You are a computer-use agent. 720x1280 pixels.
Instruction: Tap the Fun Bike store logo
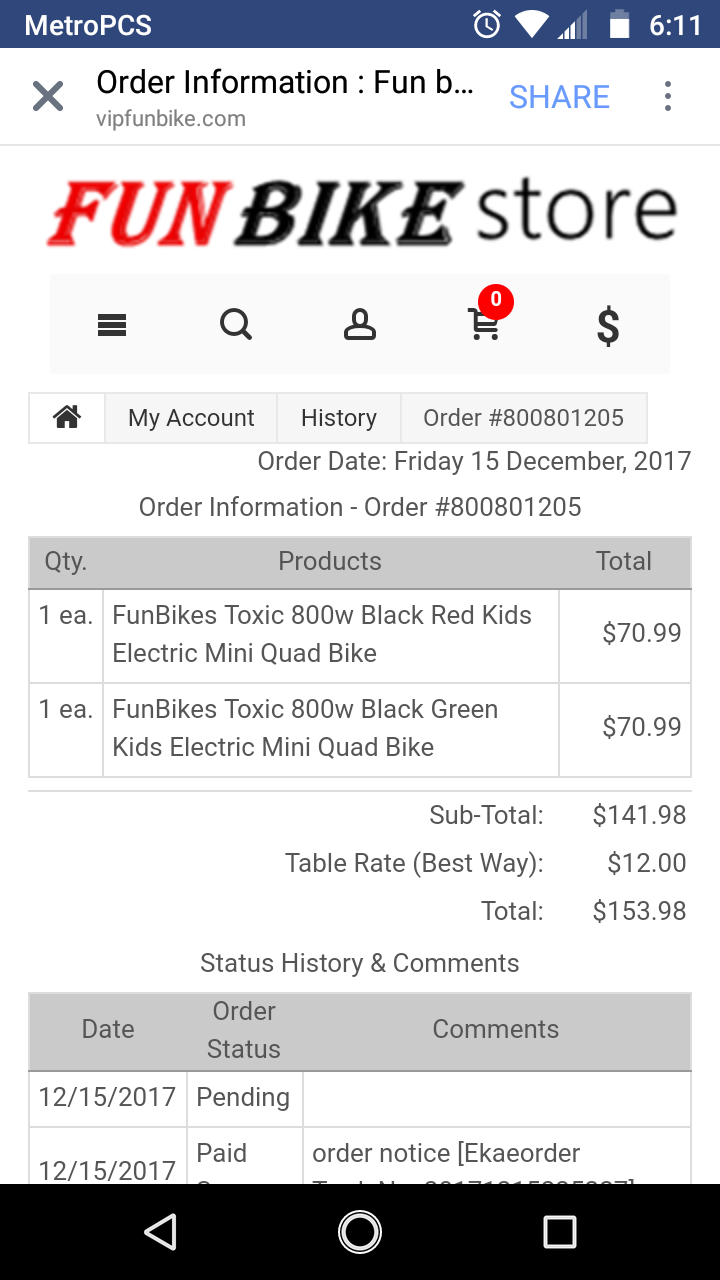point(360,213)
